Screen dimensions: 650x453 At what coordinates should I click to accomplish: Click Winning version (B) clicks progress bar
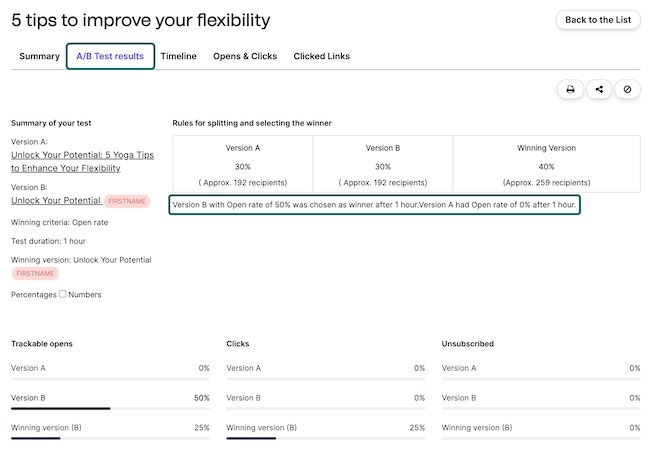click(326, 438)
